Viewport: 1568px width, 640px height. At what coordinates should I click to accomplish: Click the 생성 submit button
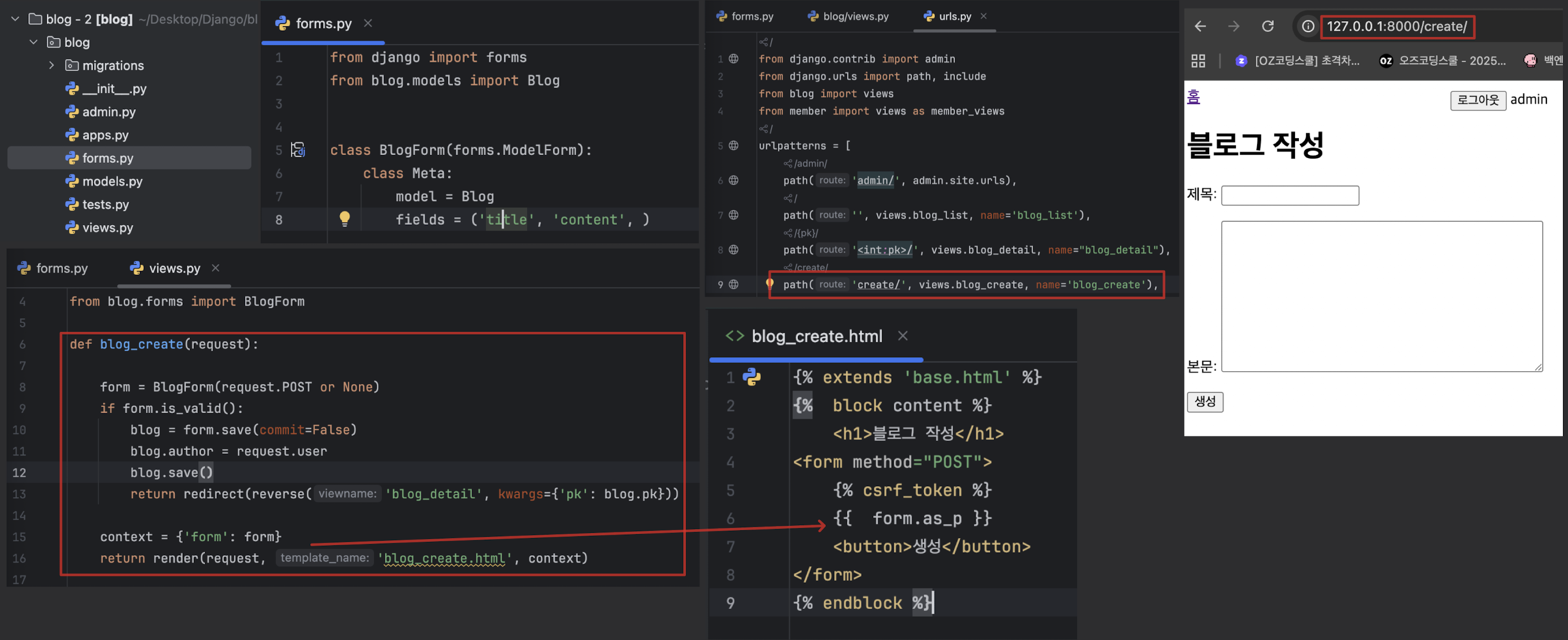pos(1205,401)
